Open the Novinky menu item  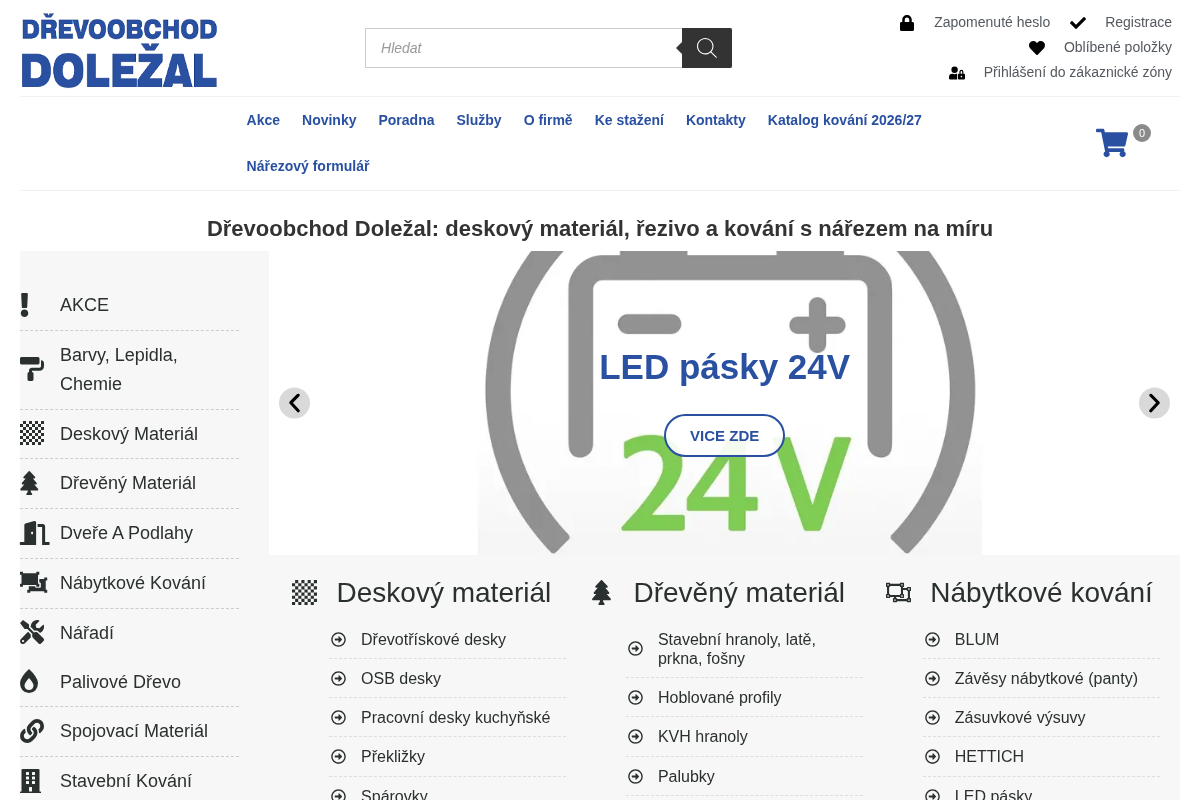pyautogui.click(x=329, y=120)
